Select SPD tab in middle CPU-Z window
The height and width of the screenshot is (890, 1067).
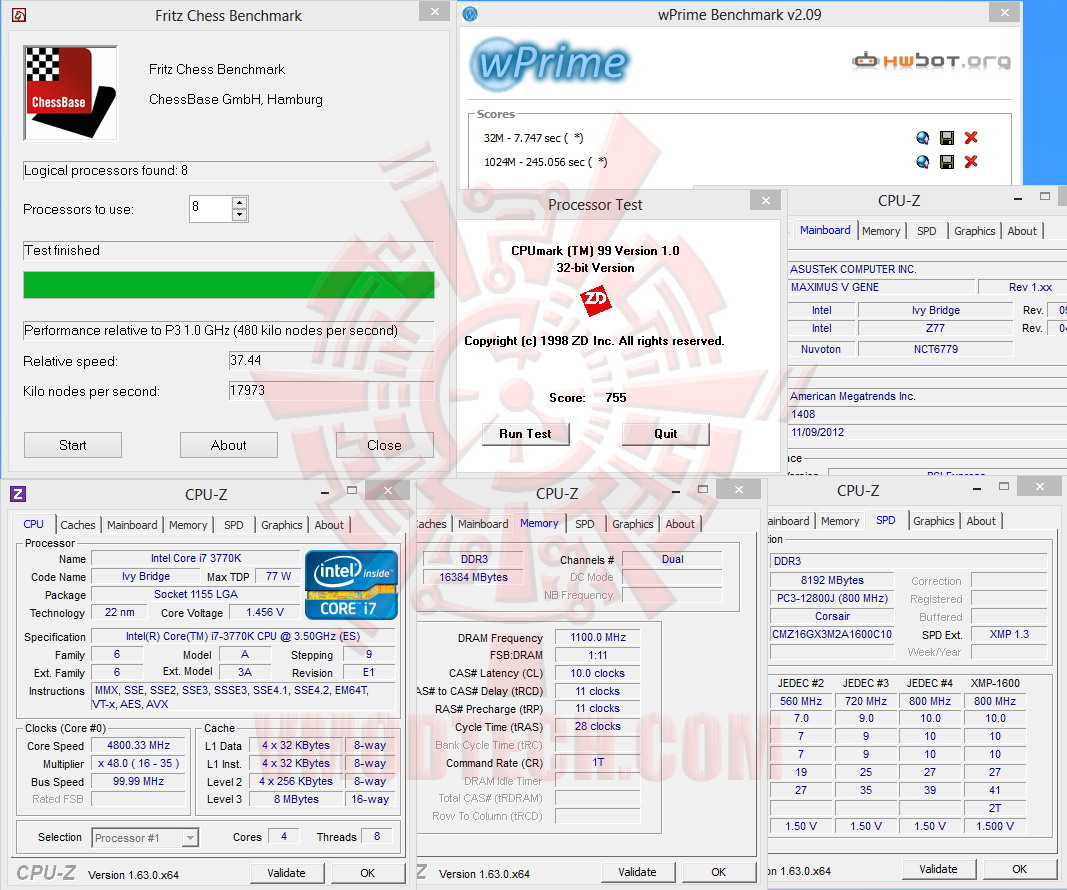tap(585, 524)
